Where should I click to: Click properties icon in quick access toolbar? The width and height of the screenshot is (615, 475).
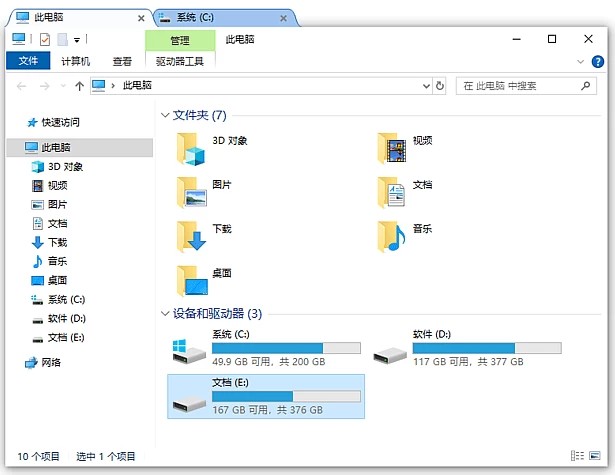tap(43, 39)
